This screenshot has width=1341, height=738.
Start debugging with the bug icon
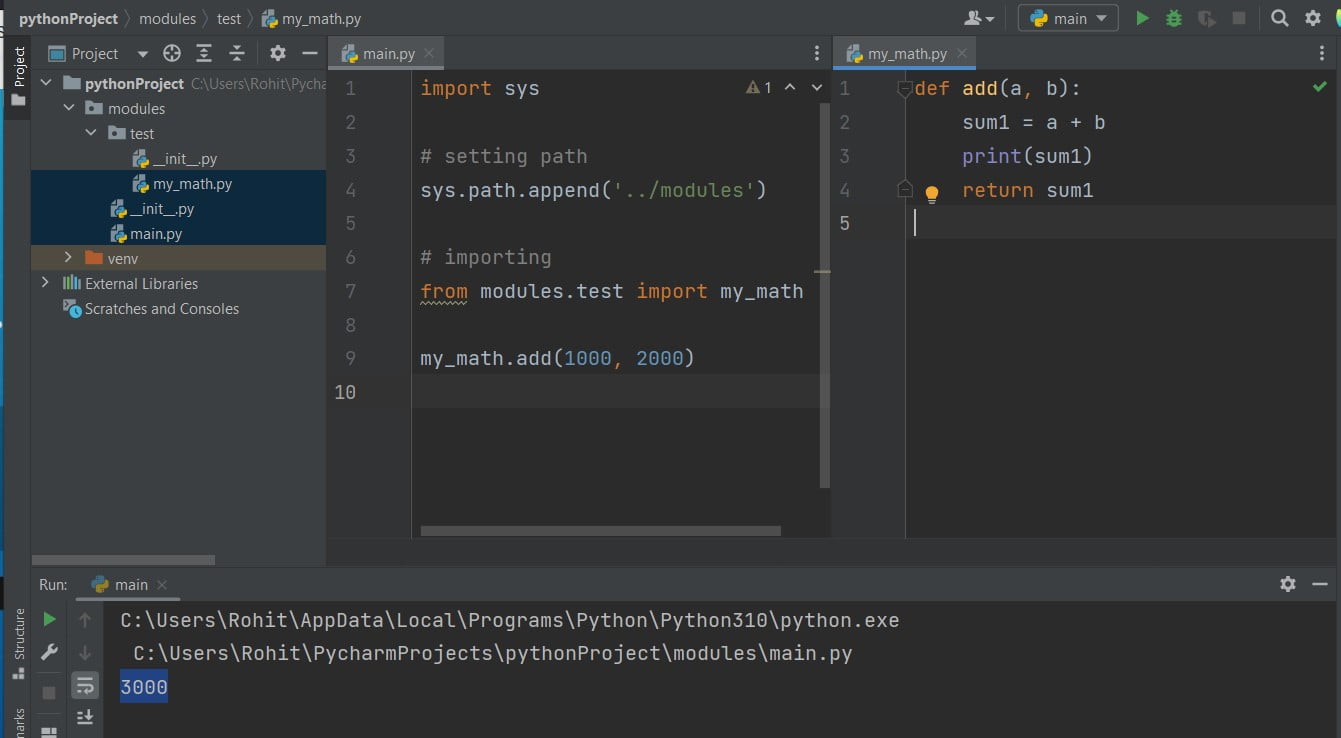tap(1172, 17)
